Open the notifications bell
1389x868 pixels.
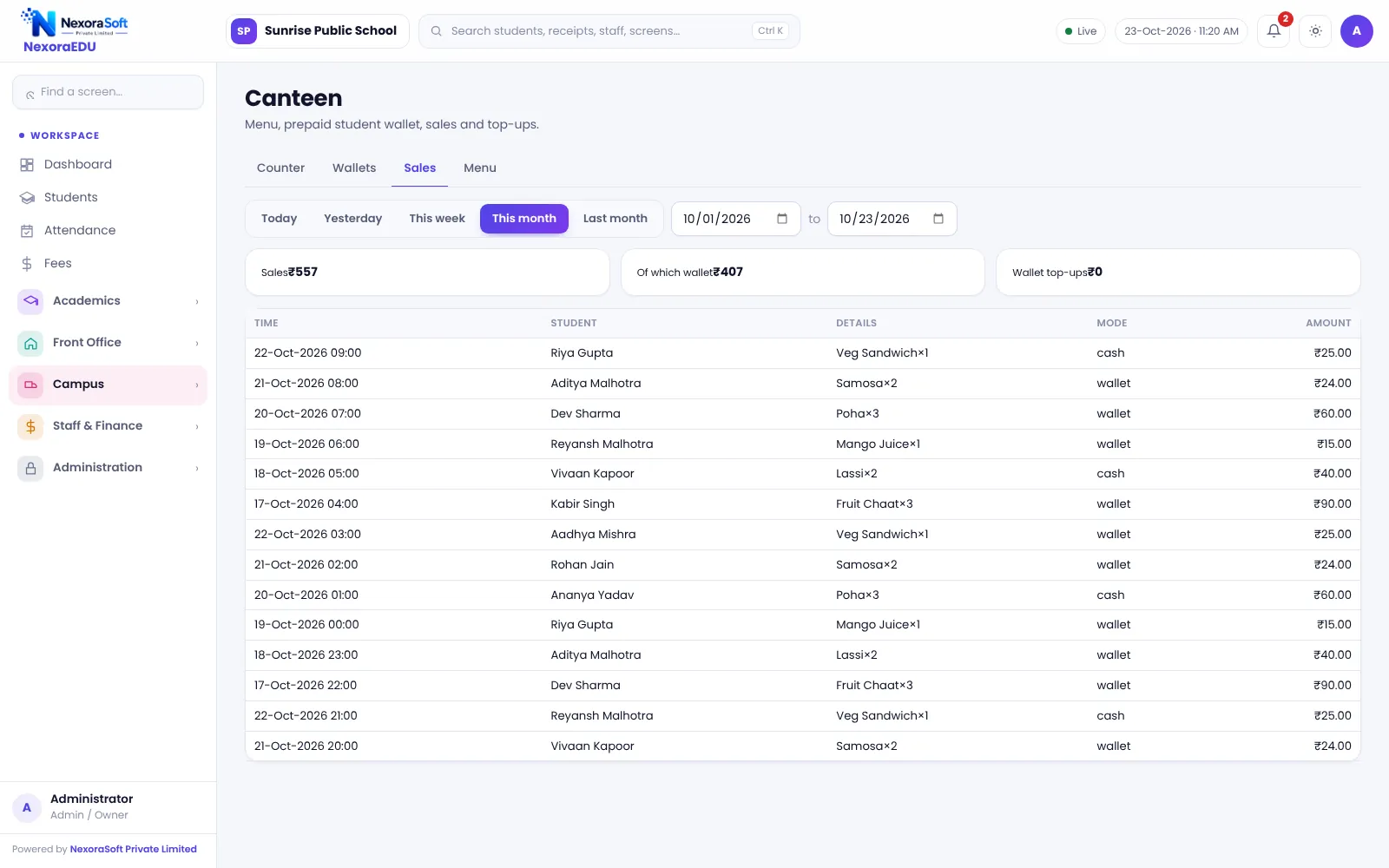click(x=1274, y=31)
